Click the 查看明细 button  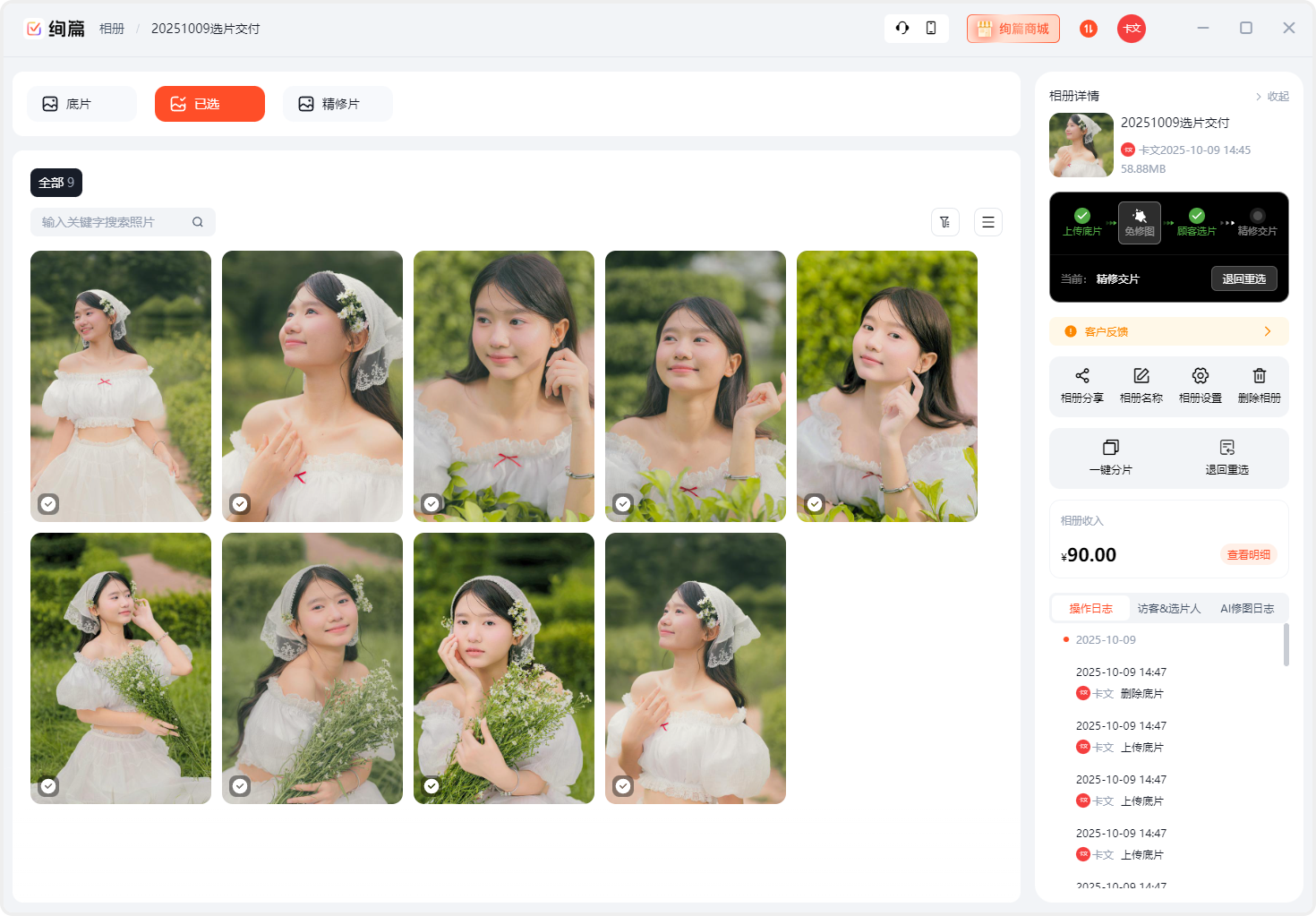tap(1248, 555)
